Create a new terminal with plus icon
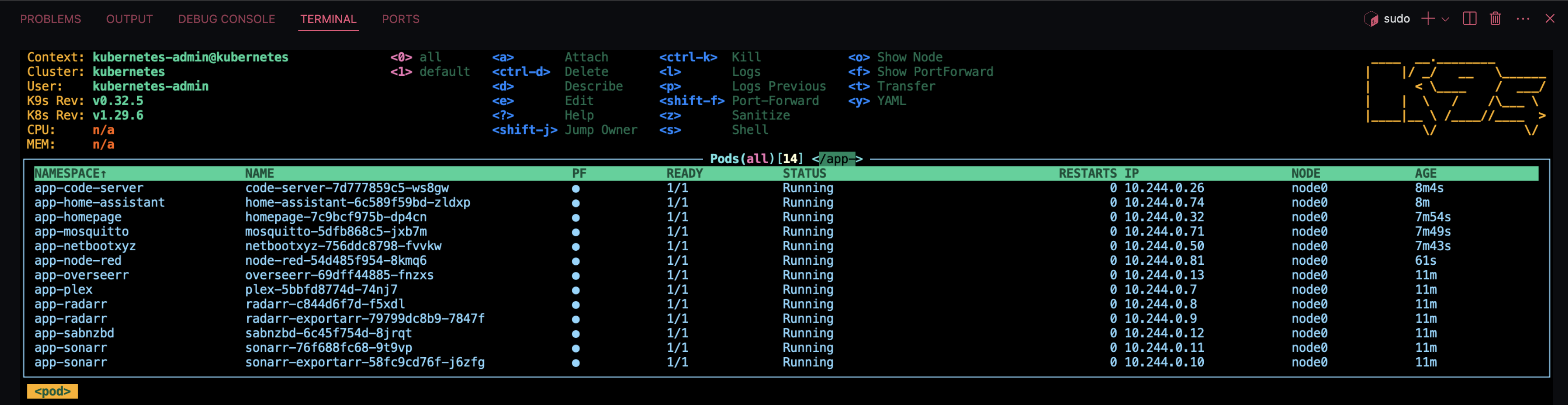 1427,19
